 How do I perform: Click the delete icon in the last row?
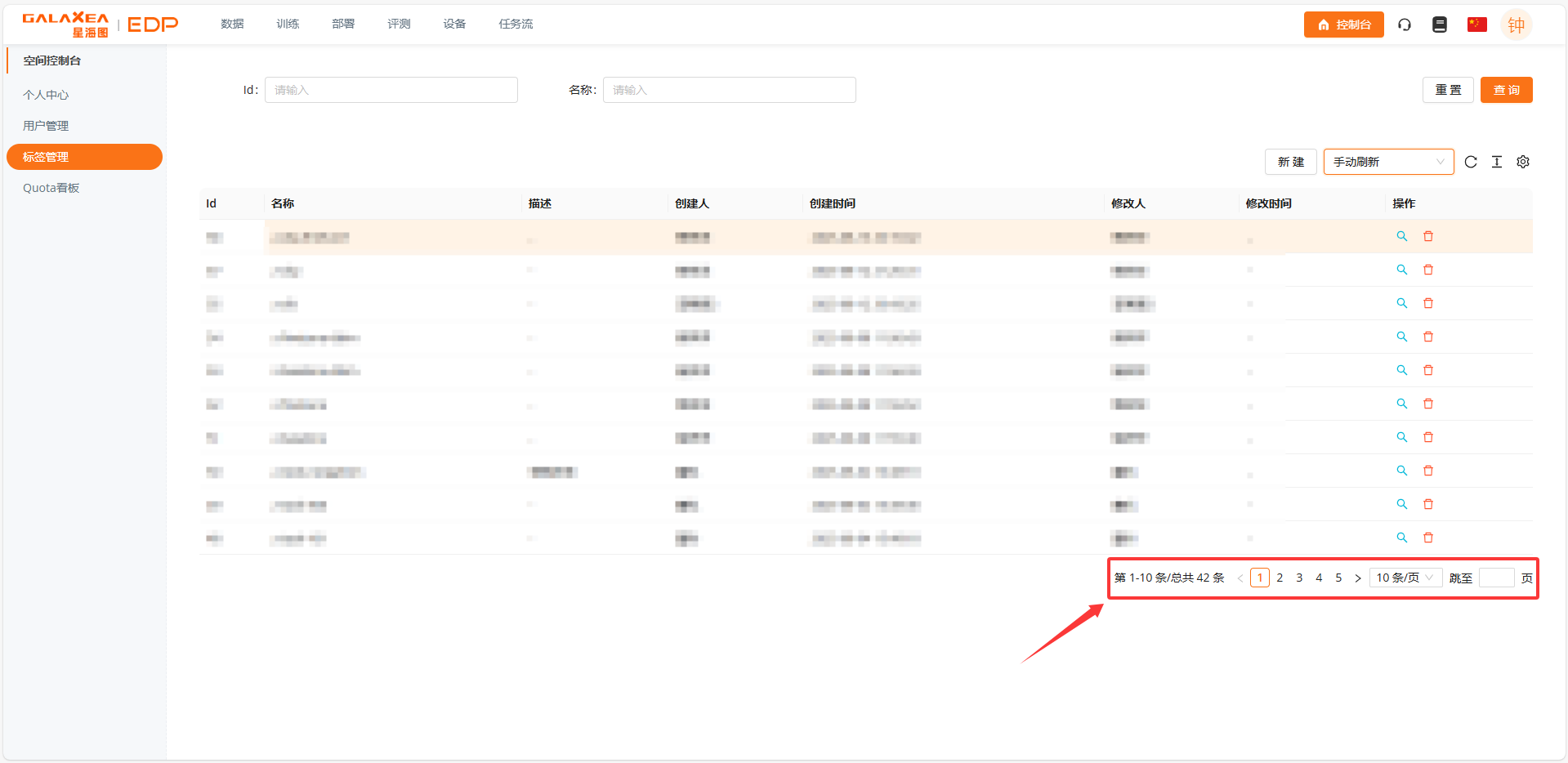(1428, 538)
